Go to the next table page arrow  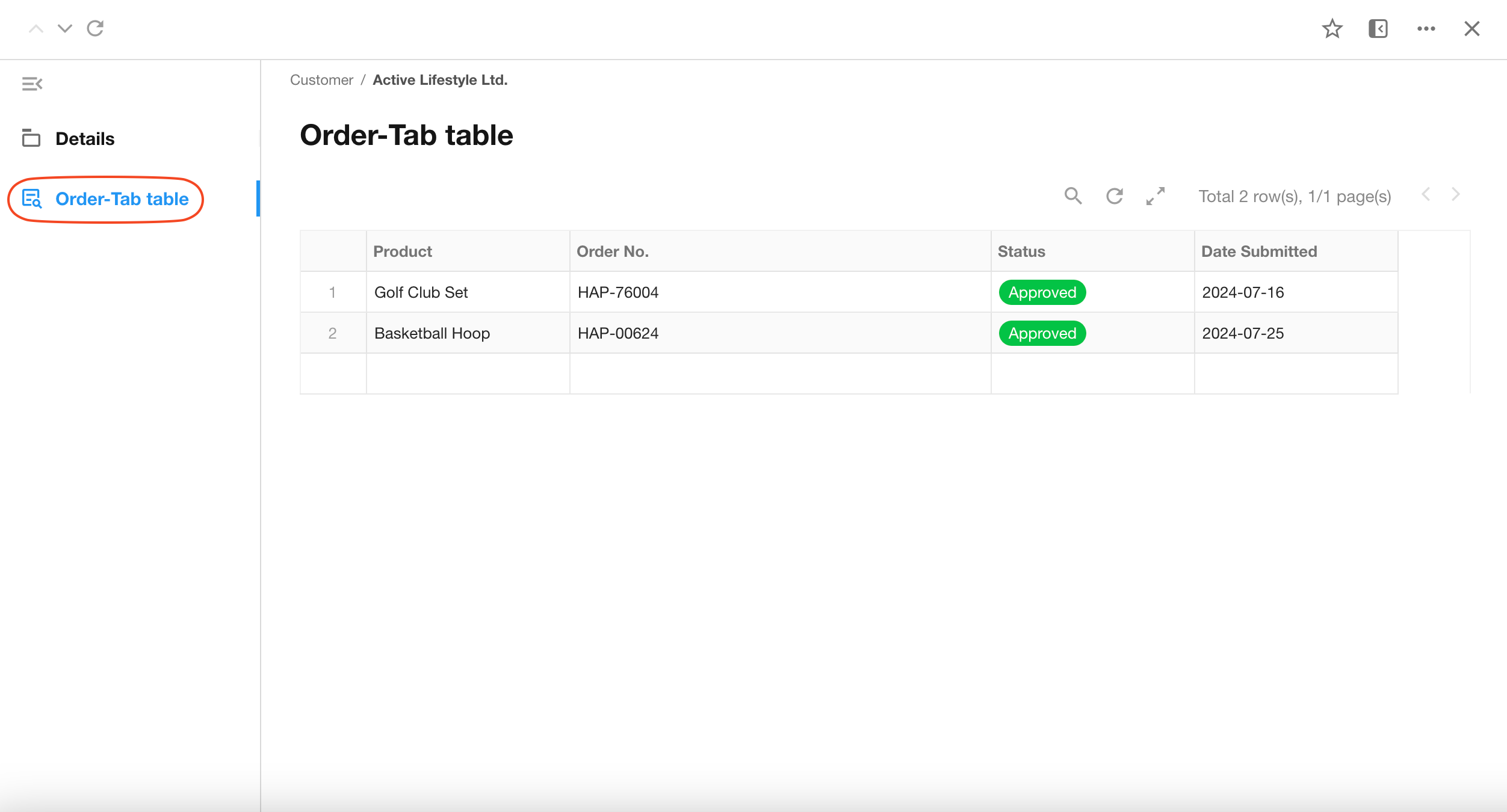click(x=1455, y=194)
